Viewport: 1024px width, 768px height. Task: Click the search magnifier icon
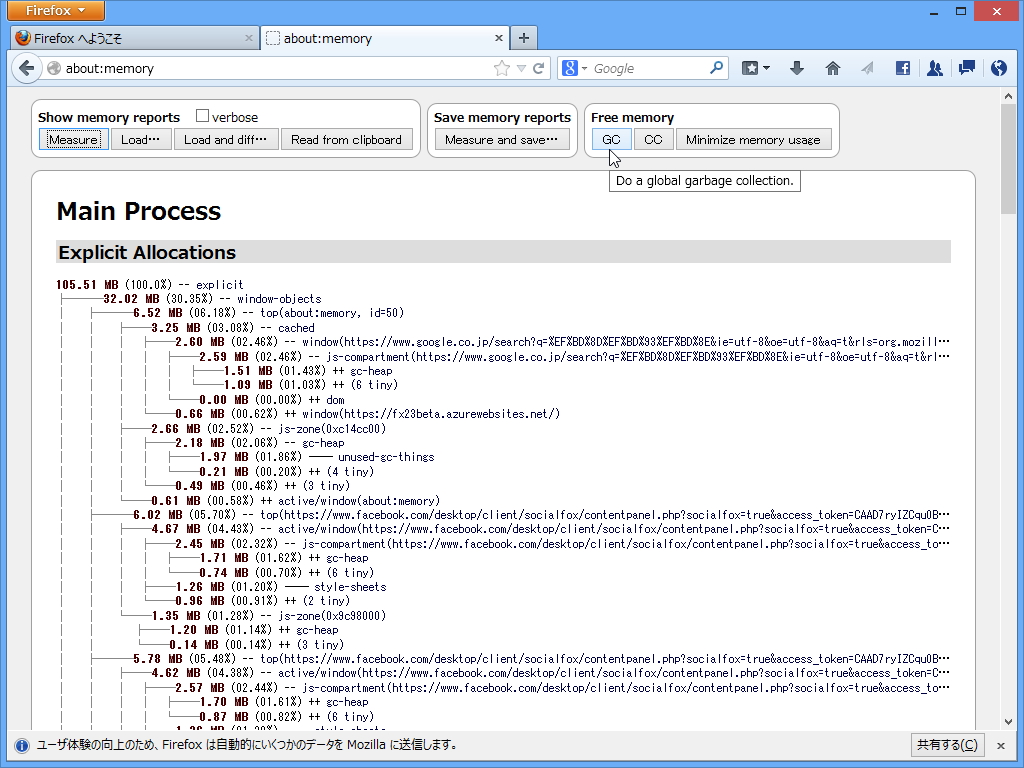716,67
